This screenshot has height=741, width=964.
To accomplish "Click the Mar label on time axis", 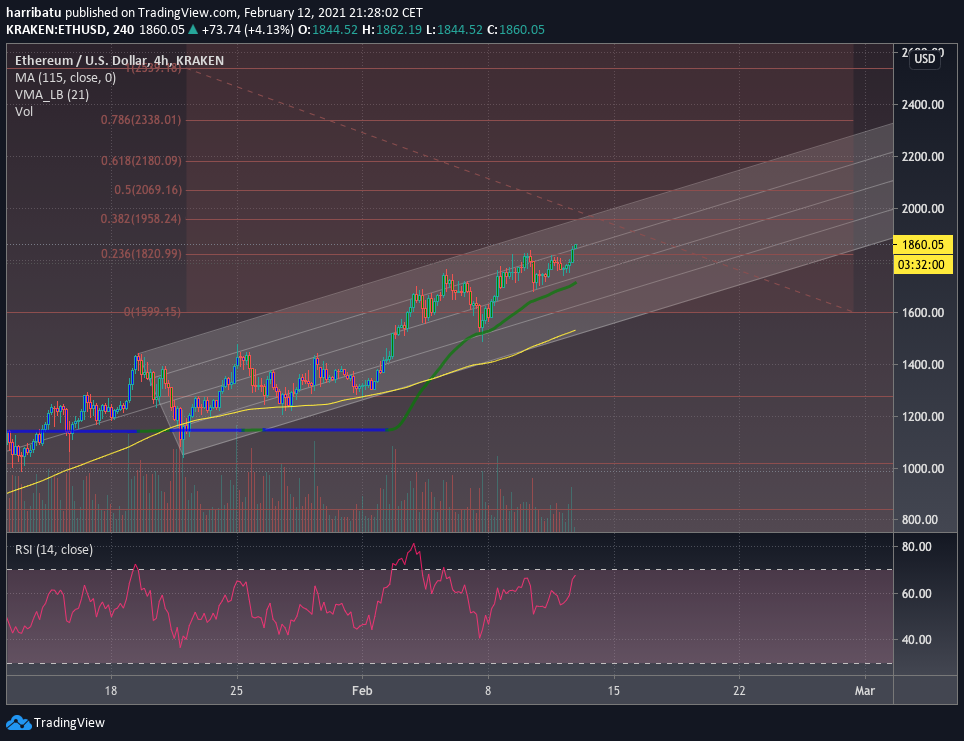I will (865, 691).
